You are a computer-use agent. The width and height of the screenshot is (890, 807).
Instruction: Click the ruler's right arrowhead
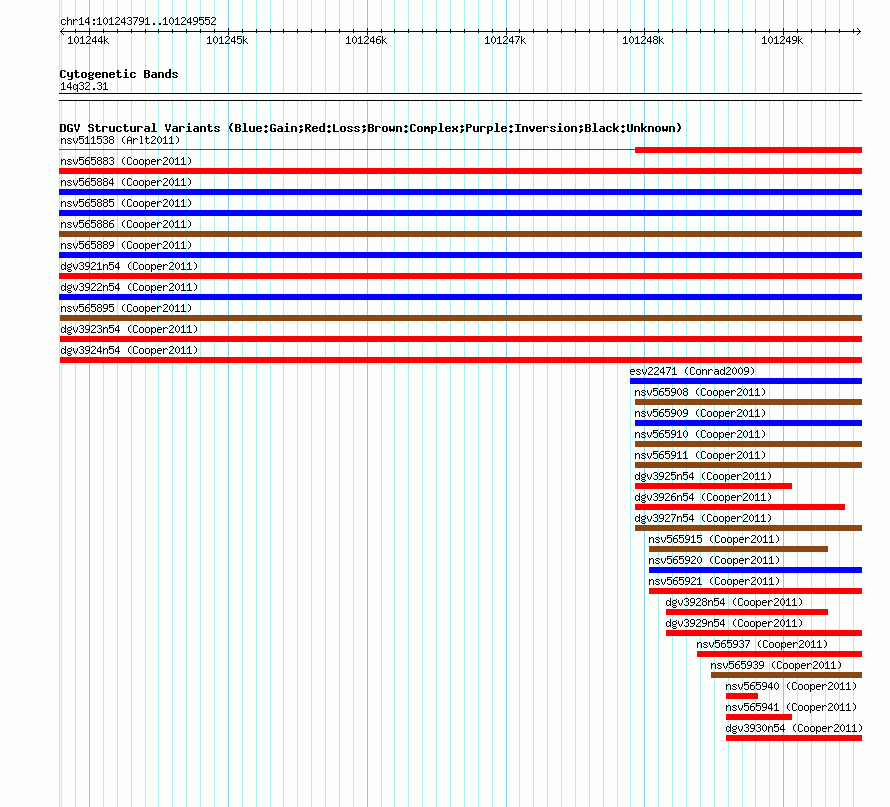pyautogui.click(x=859, y=31)
